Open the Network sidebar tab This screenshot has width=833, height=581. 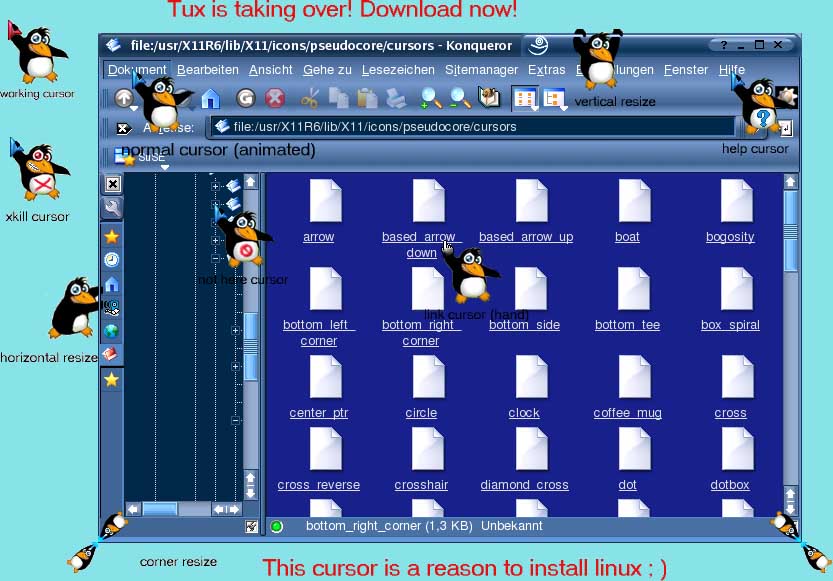[x=112, y=307]
